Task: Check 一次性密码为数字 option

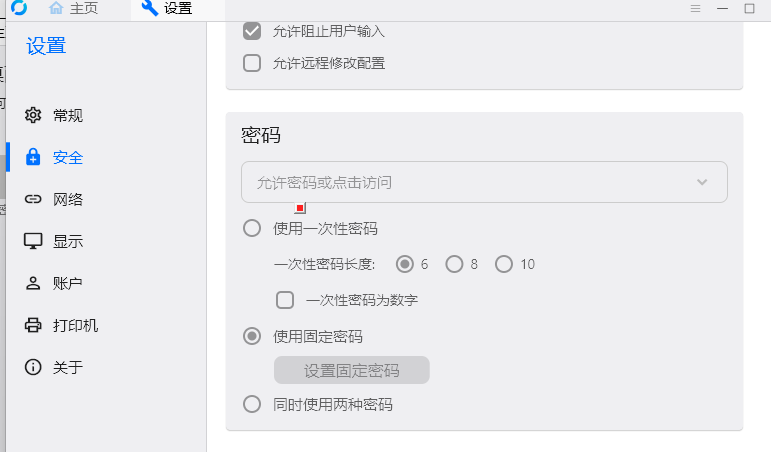Action: tap(285, 300)
